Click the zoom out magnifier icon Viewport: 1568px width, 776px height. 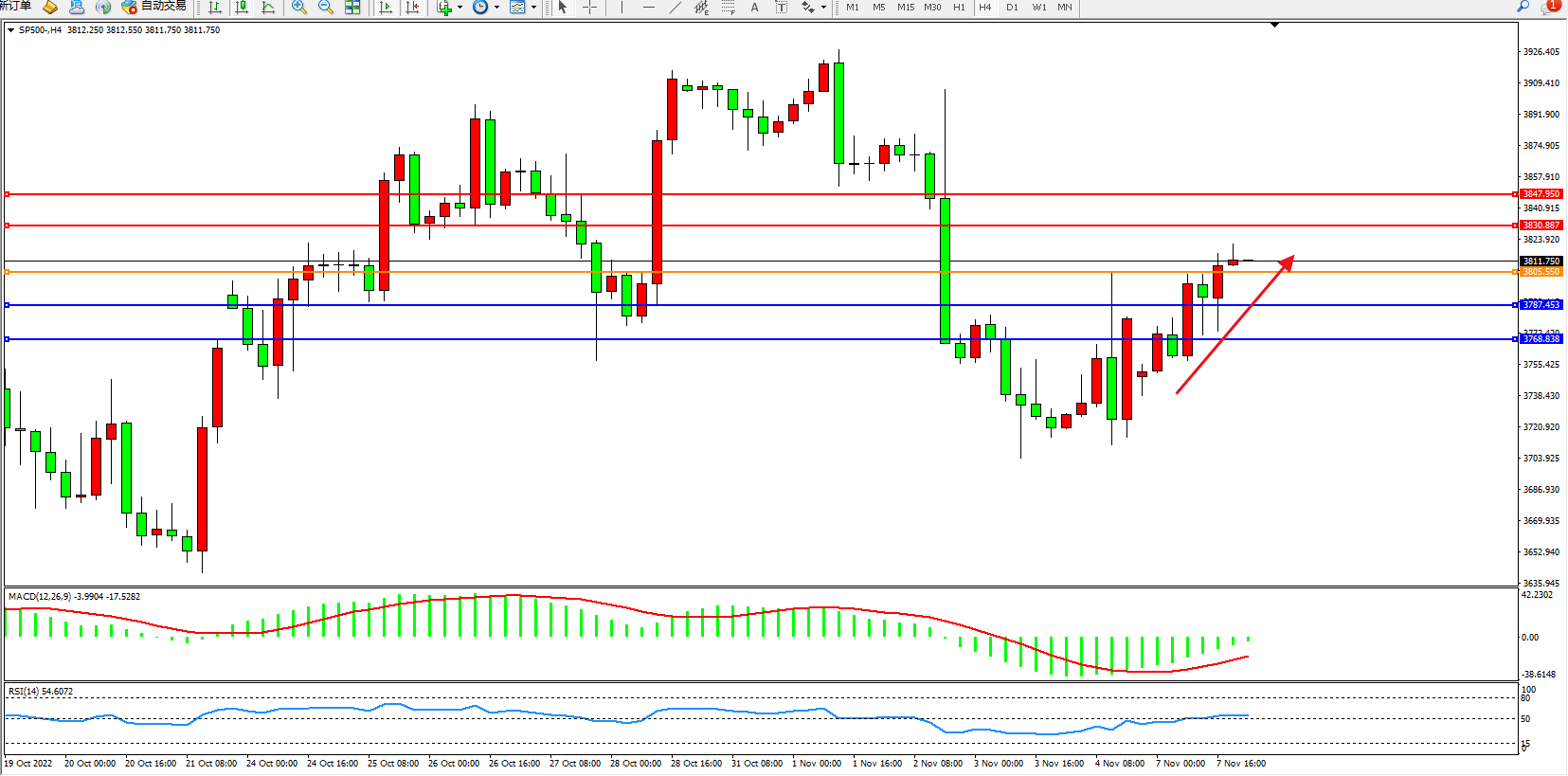[x=326, y=8]
